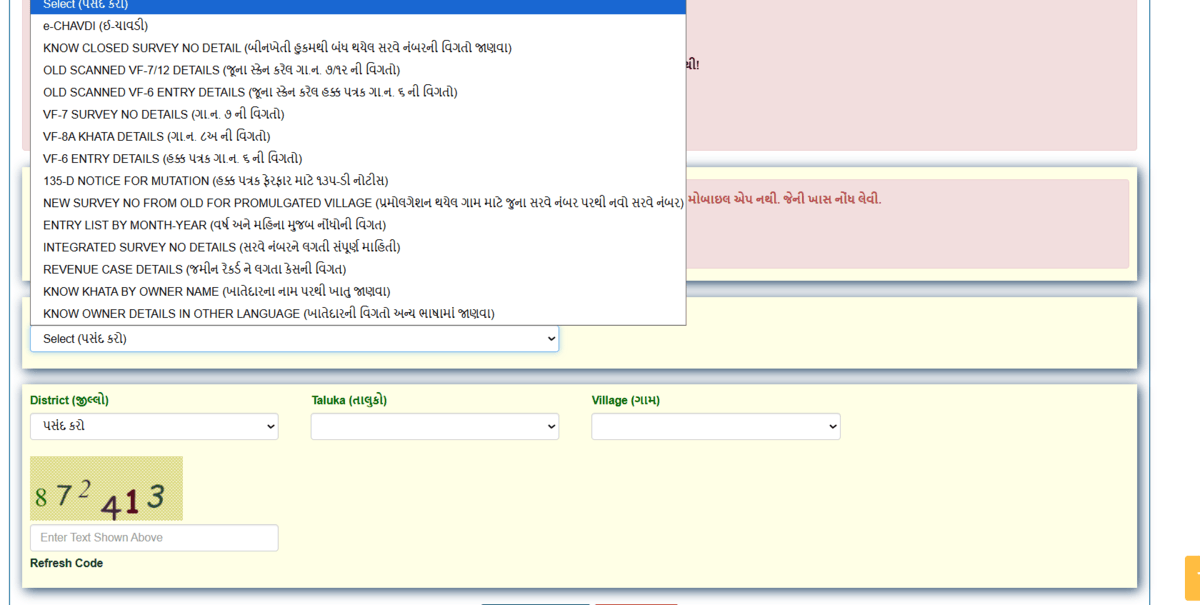Select VF-7 SURVEY NO DETAILS option

(x=163, y=114)
